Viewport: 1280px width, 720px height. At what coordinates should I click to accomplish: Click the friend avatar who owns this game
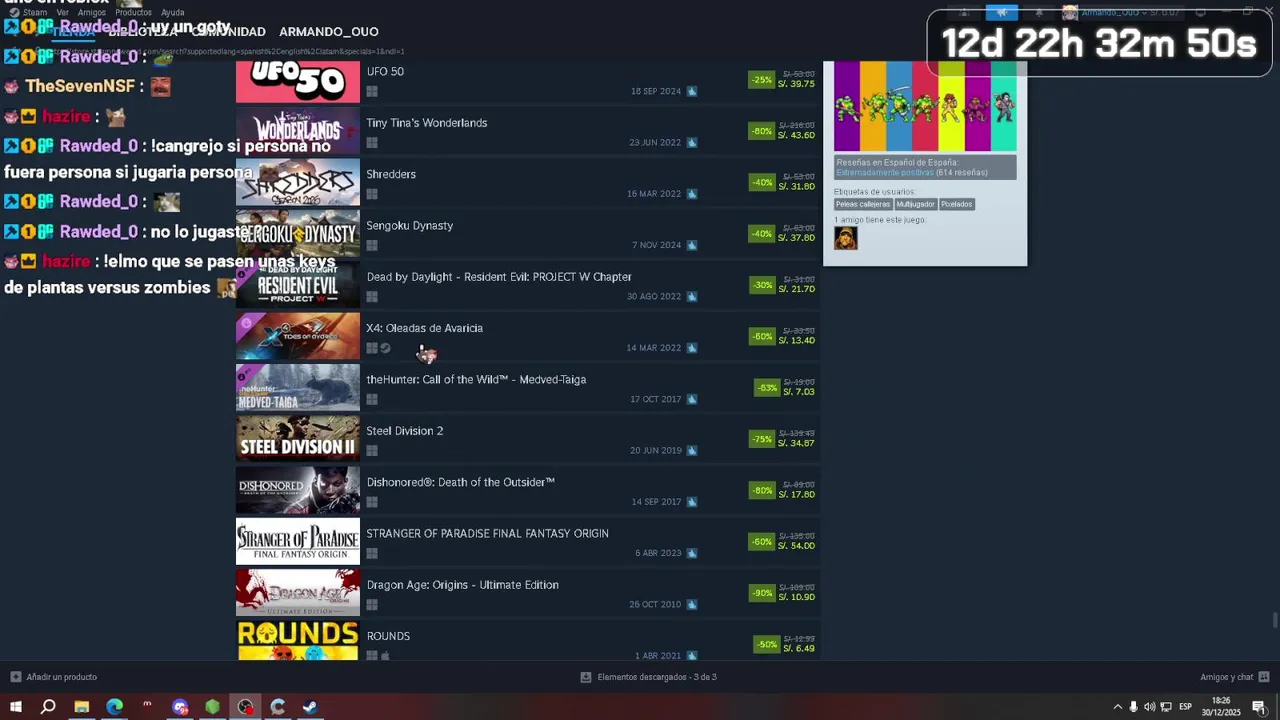(846, 238)
